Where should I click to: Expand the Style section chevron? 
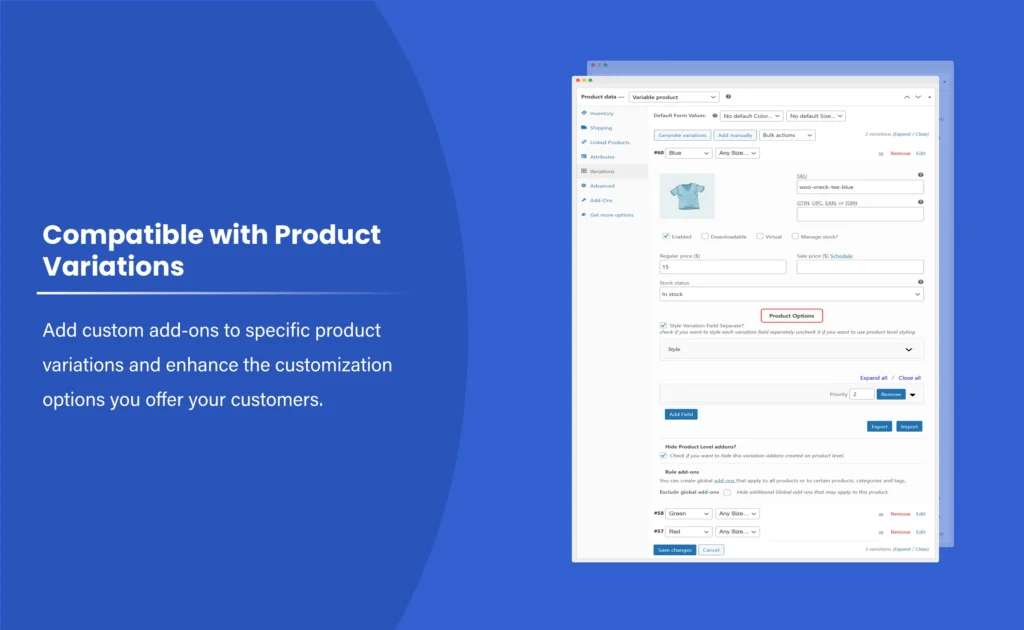tap(909, 350)
